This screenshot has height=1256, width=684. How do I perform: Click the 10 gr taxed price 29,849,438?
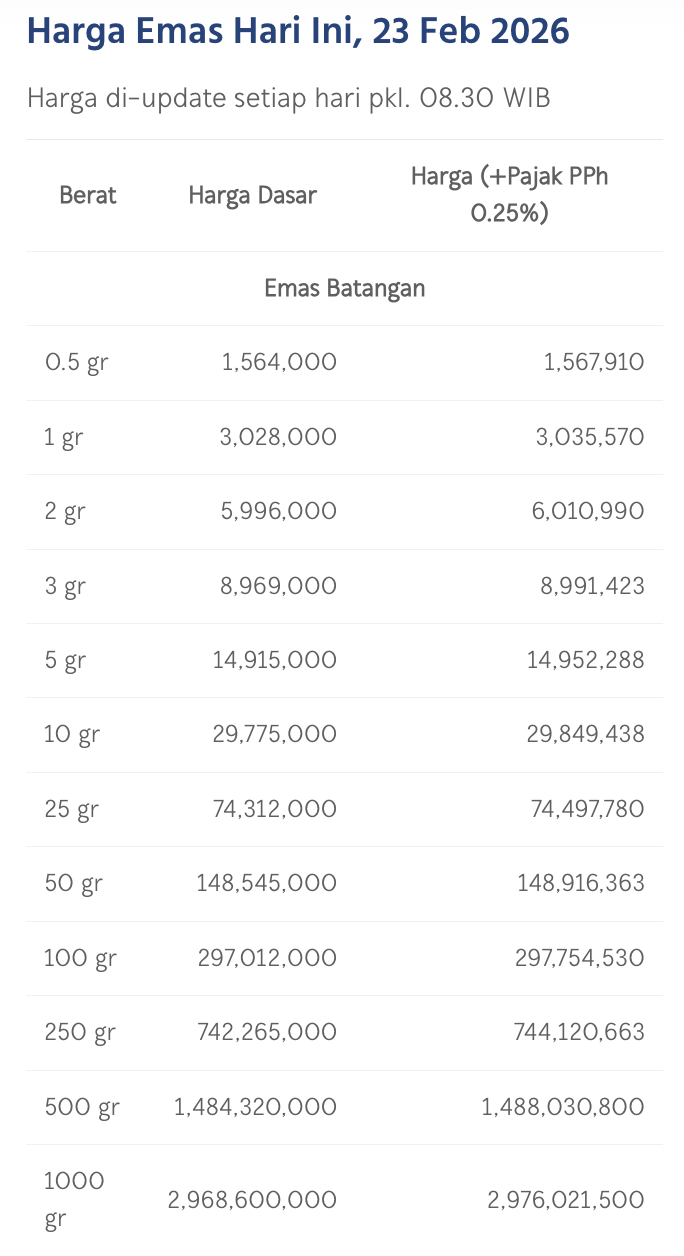(585, 734)
